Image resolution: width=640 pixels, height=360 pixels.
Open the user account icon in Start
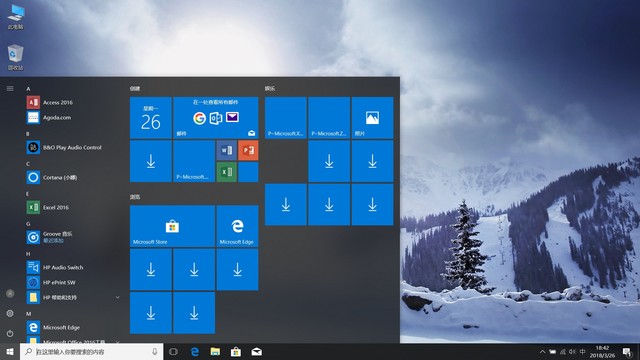[x=10, y=293]
